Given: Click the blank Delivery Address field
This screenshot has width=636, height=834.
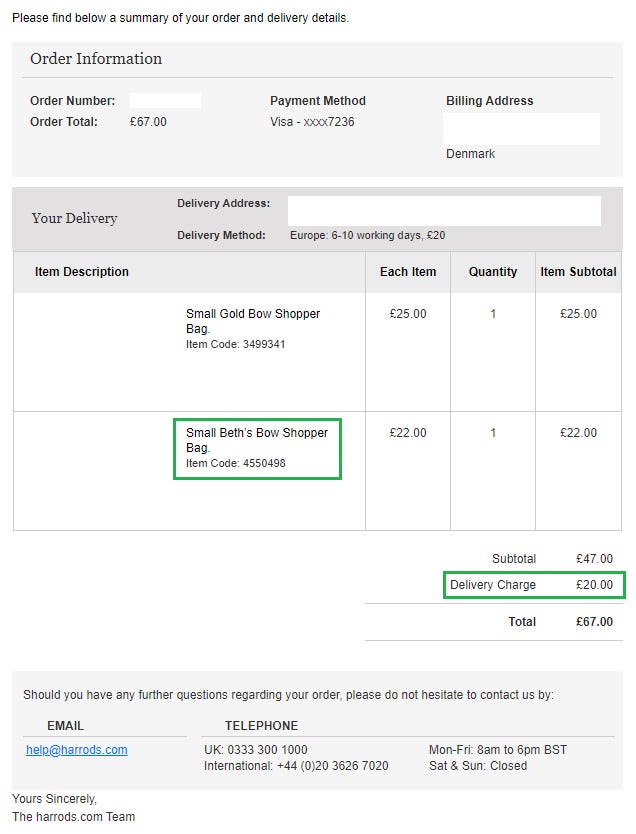Looking at the screenshot, I should point(444,211).
